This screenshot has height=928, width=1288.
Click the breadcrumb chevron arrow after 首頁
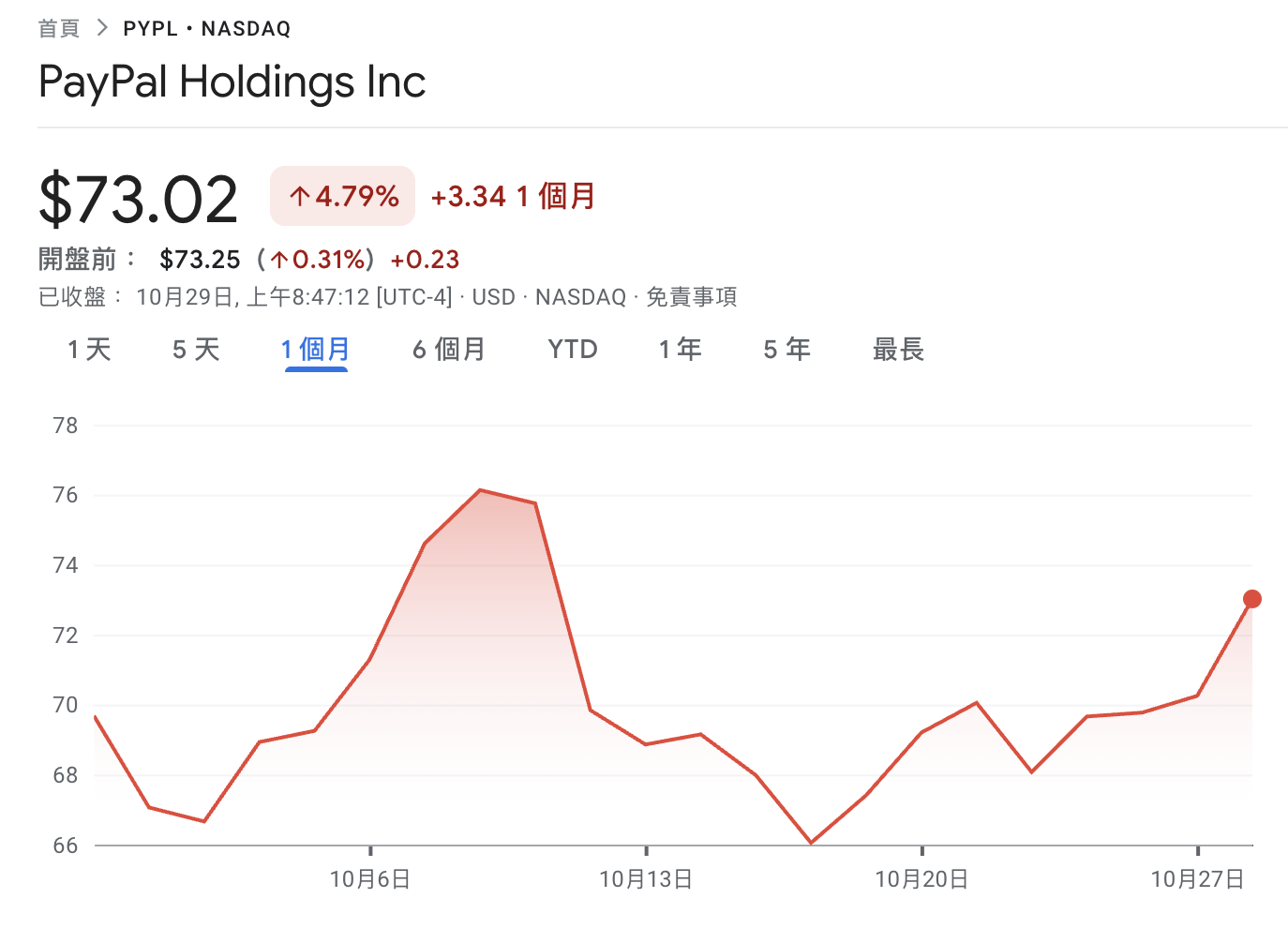tap(102, 28)
